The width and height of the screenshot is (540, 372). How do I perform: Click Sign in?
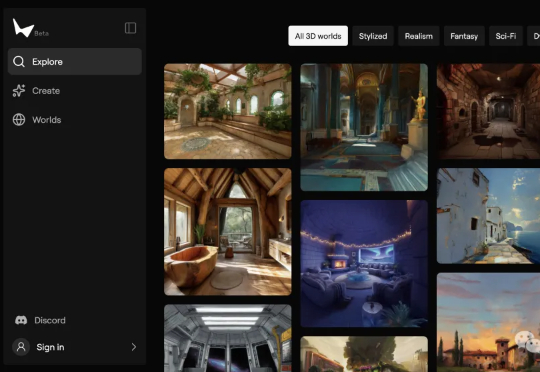click(50, 347)
